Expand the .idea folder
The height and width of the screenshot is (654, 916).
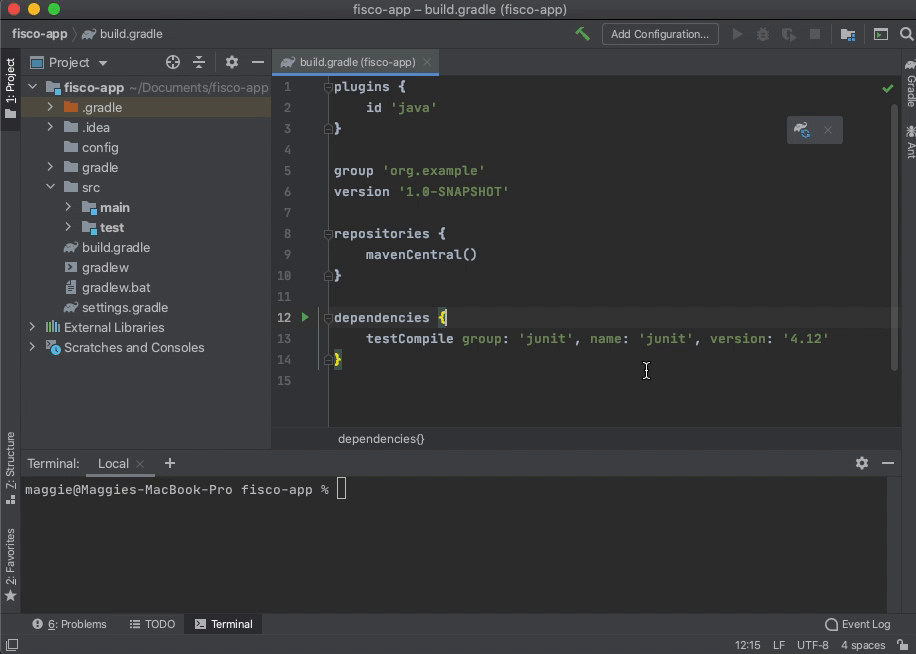pyautogui.click(x=50, y=127)
